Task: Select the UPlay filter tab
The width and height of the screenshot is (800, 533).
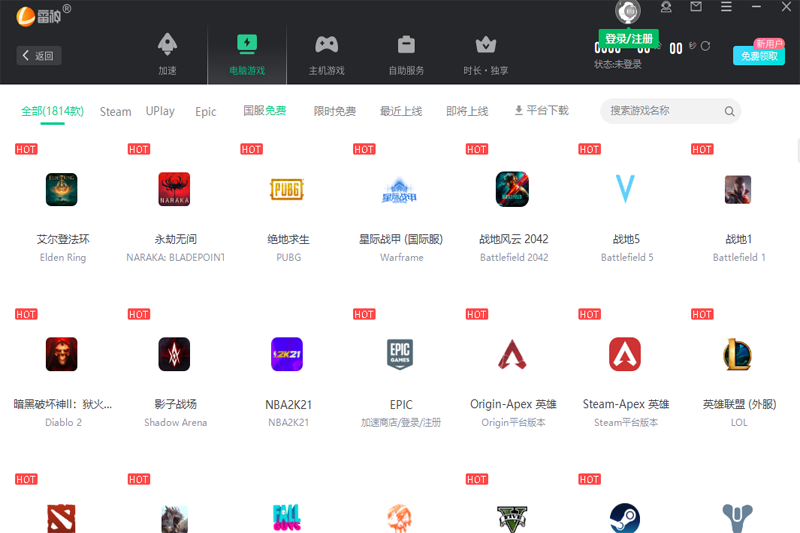Action: (x=160, y=111)
